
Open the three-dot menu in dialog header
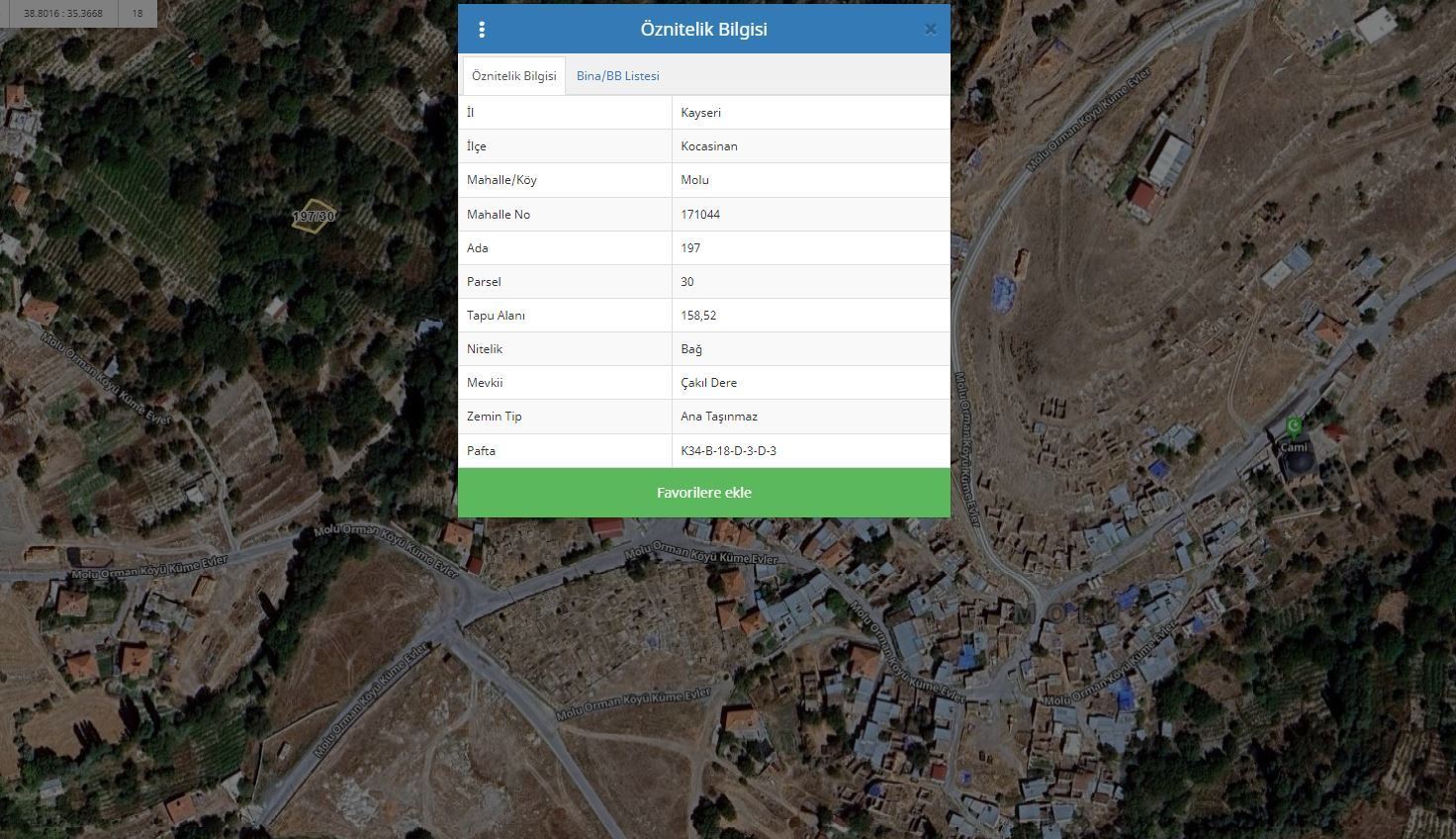pyautogui.click(x=482, y=30)
